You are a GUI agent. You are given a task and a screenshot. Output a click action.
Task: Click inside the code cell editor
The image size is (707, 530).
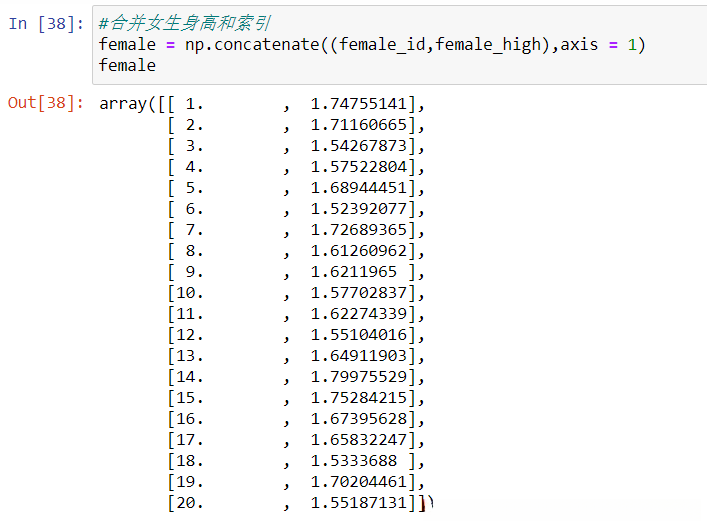[x=399, y=45]
